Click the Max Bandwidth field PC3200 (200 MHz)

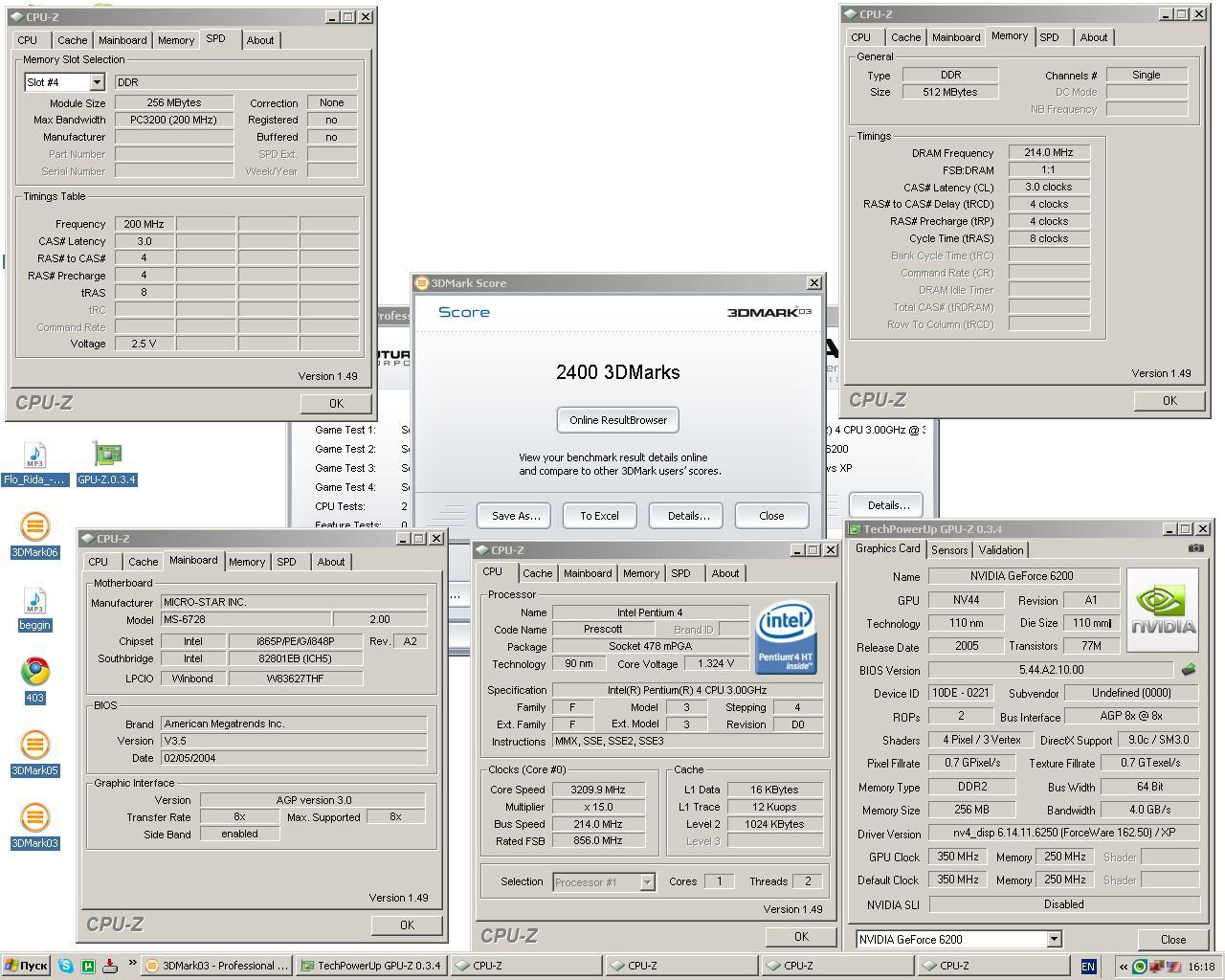click(174, 120)
